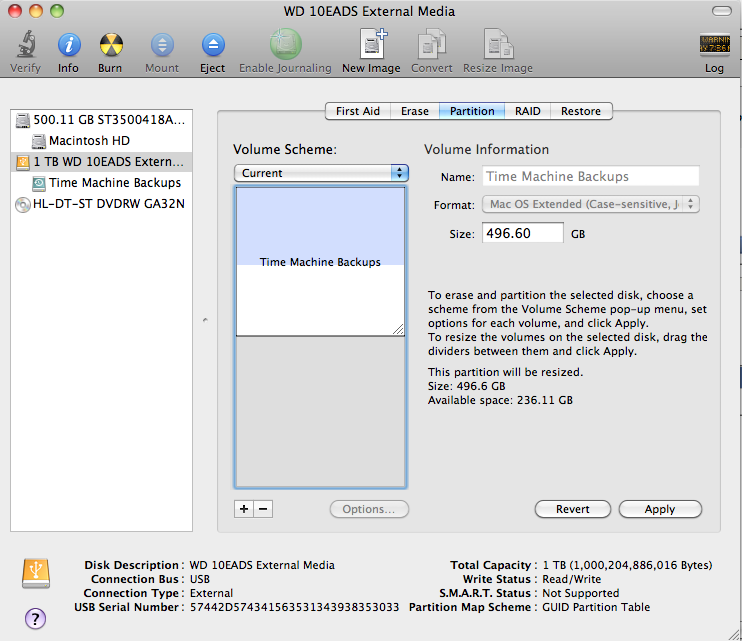Click the Apply button
Image resolution: width=742 pixels, height=641 pixels.
[660, 509]
